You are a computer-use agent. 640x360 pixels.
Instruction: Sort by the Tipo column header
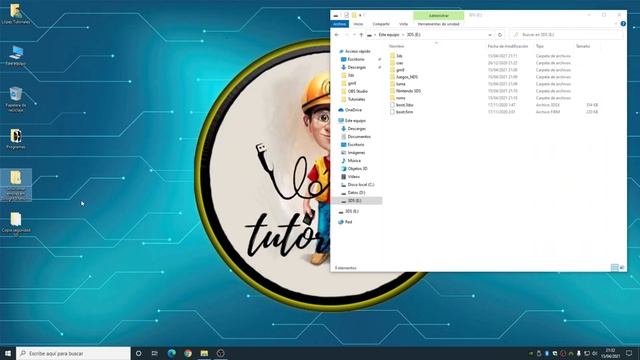(540, 46)
